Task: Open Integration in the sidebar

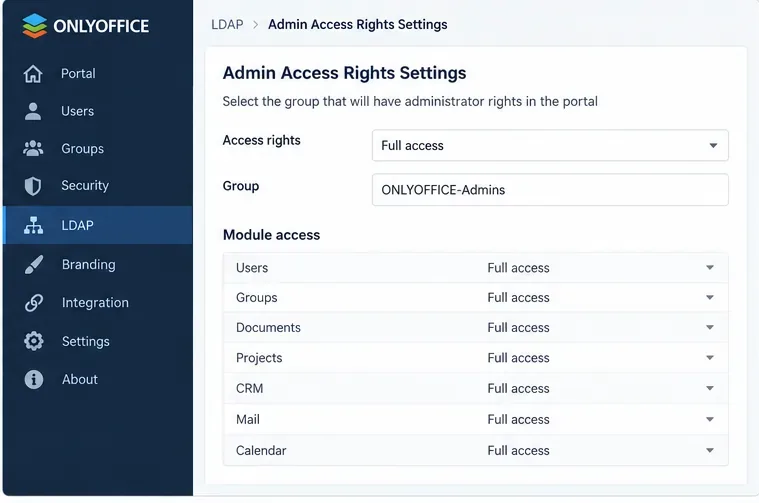Action: pyautogui.click(x=98, y=303)
